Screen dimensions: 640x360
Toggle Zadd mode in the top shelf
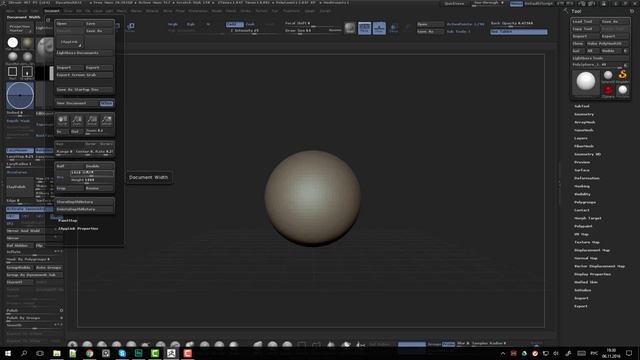pos(234,24)
